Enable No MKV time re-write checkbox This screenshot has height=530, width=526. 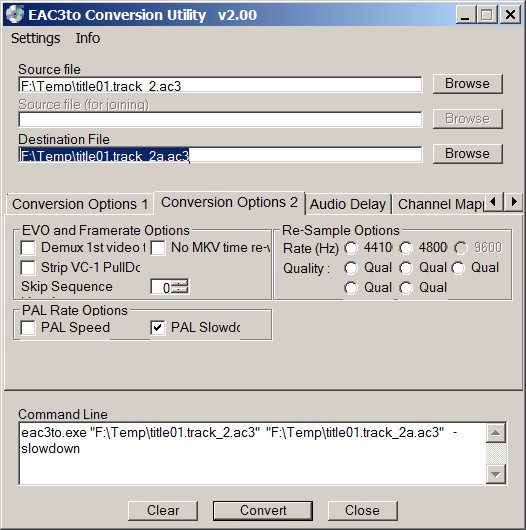tap(158, 248)
